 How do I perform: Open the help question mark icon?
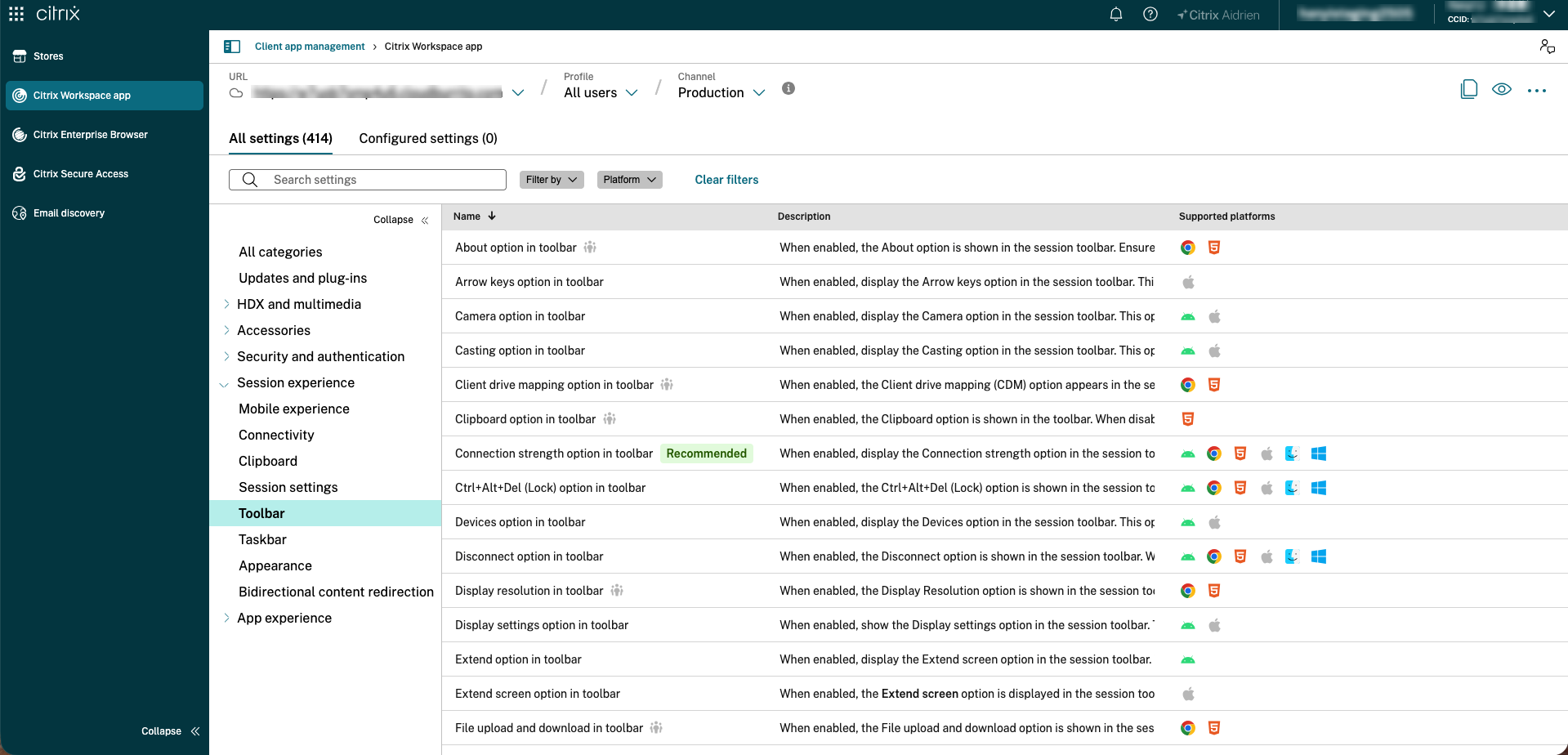click(x=1150, y=14)
